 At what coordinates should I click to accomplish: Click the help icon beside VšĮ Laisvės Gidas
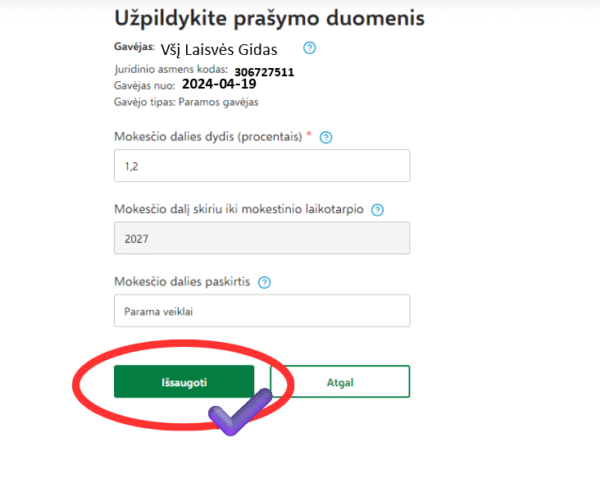pyautogui.click(x=309, y=47)
